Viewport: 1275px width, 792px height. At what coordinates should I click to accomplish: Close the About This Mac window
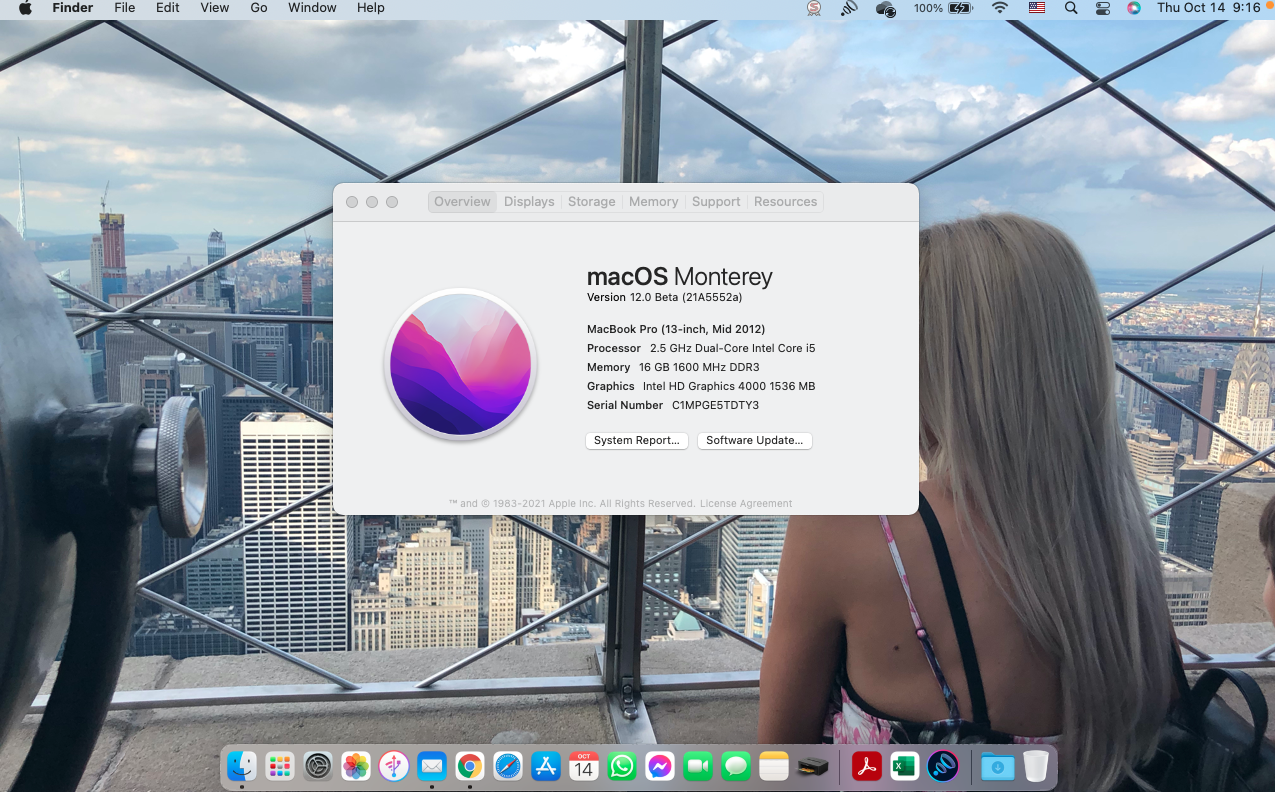point(352,202)
